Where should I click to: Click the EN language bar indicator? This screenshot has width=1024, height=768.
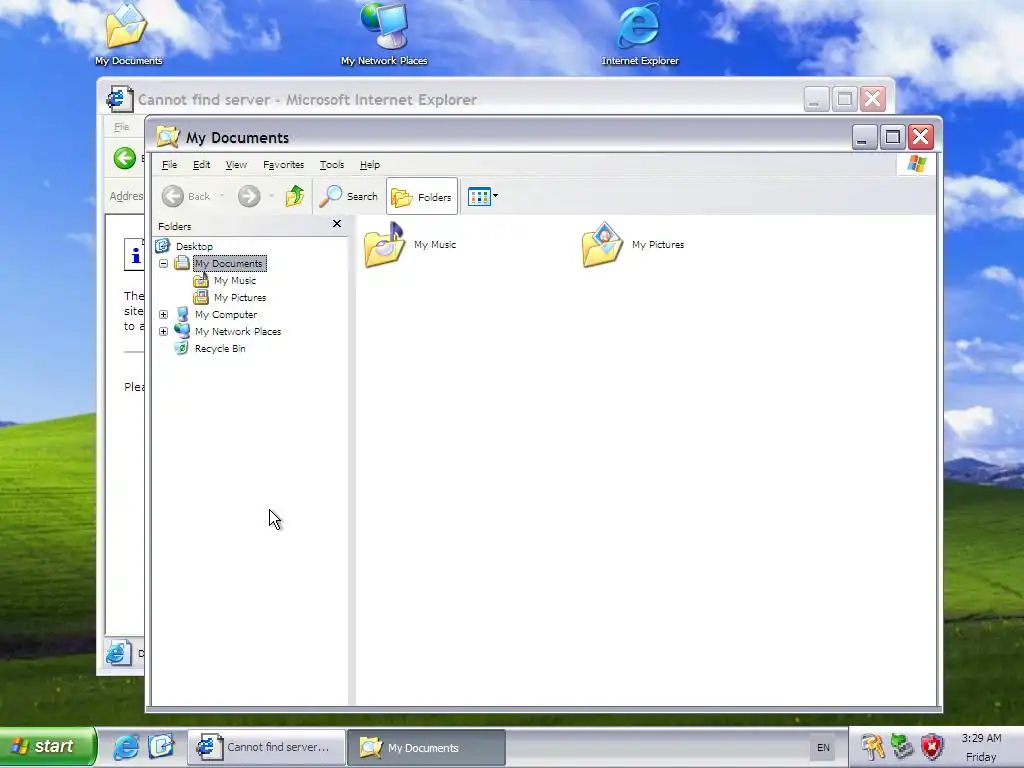(x=823, y=748)
